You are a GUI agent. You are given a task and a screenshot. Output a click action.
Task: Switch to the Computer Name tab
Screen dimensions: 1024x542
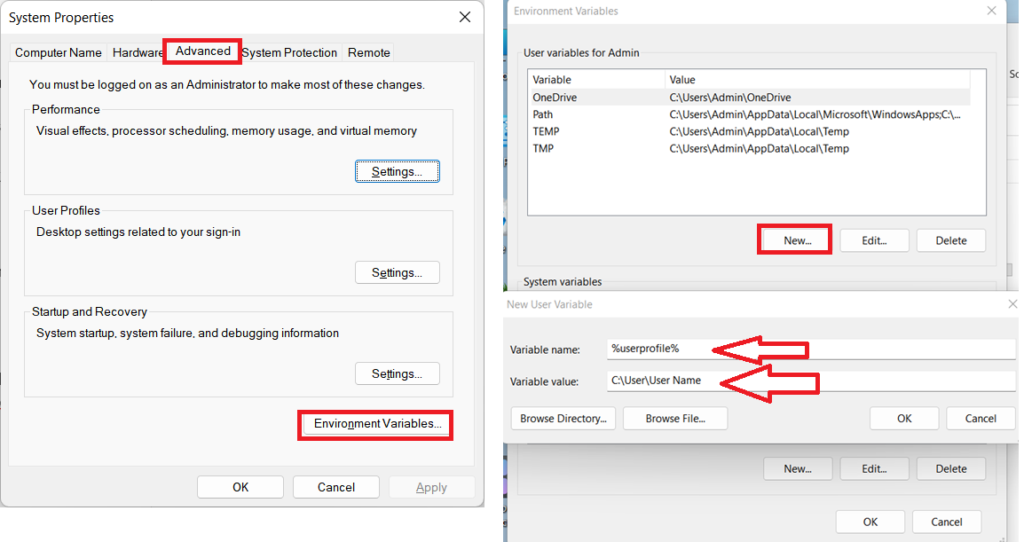[x=58, y=53]
